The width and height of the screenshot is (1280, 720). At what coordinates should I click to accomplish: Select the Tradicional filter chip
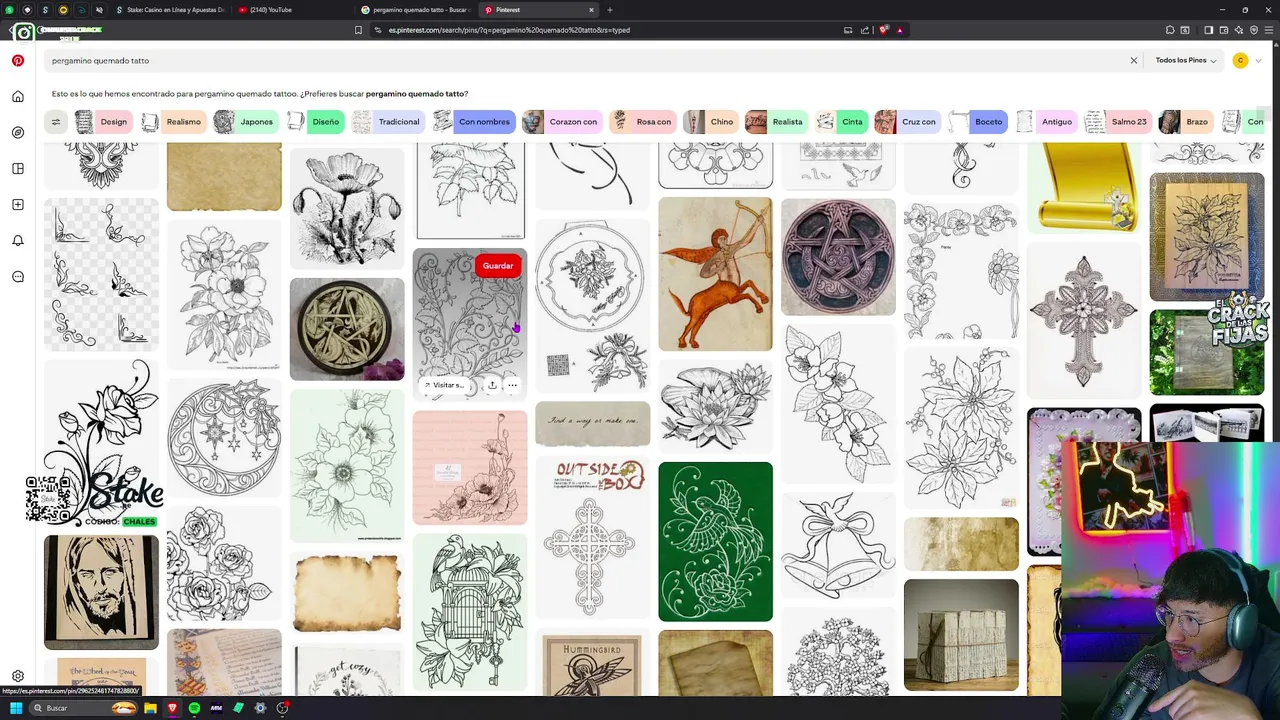click(x=387, y=122)
